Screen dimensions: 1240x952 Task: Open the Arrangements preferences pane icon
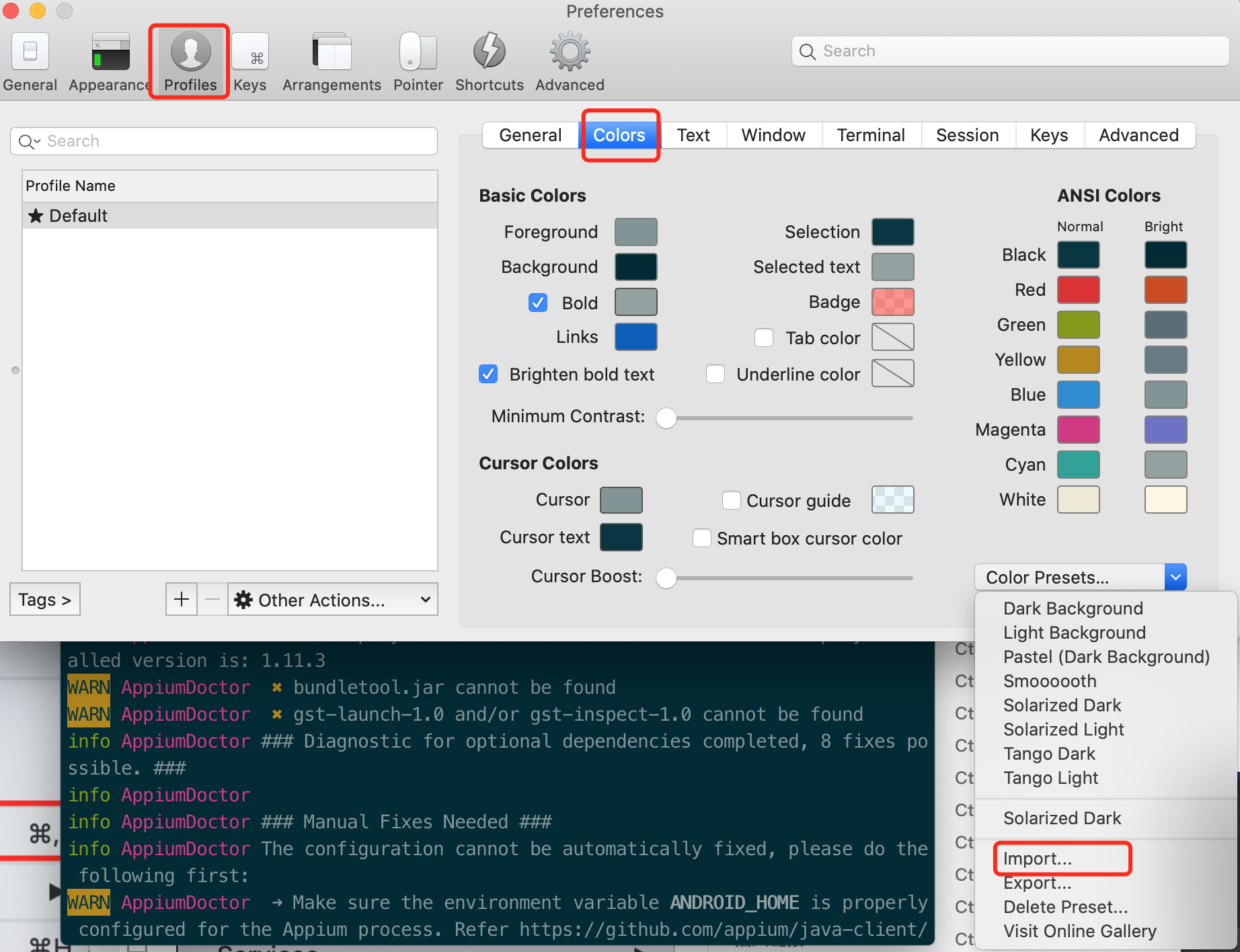332,52
